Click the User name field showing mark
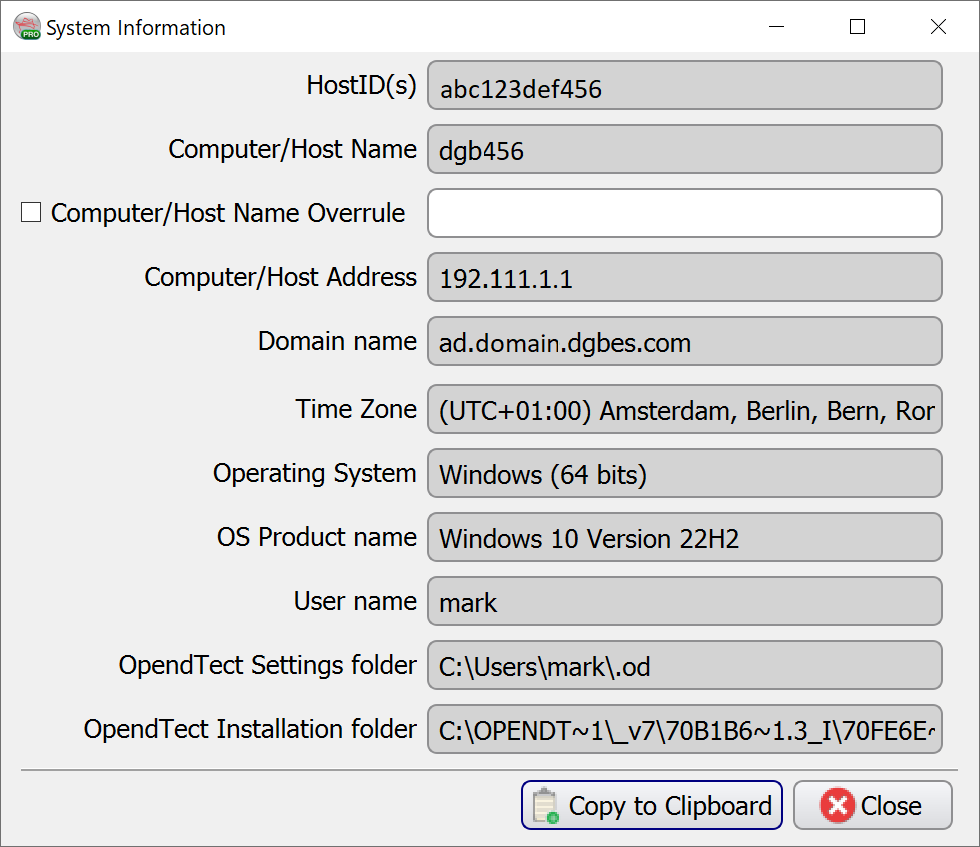This screenshot has width=980, height=847. pyautogui.click(x=685, y=602)
